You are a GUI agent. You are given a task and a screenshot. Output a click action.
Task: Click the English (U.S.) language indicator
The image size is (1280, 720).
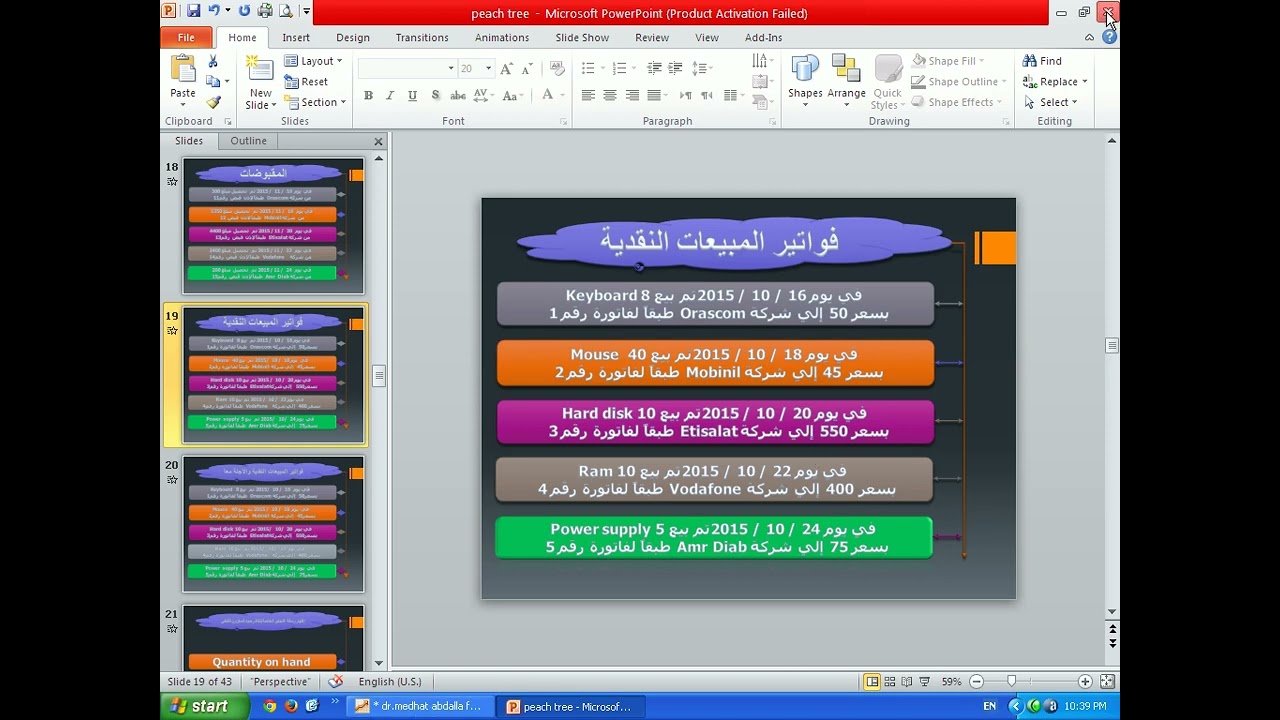(390, 682)
